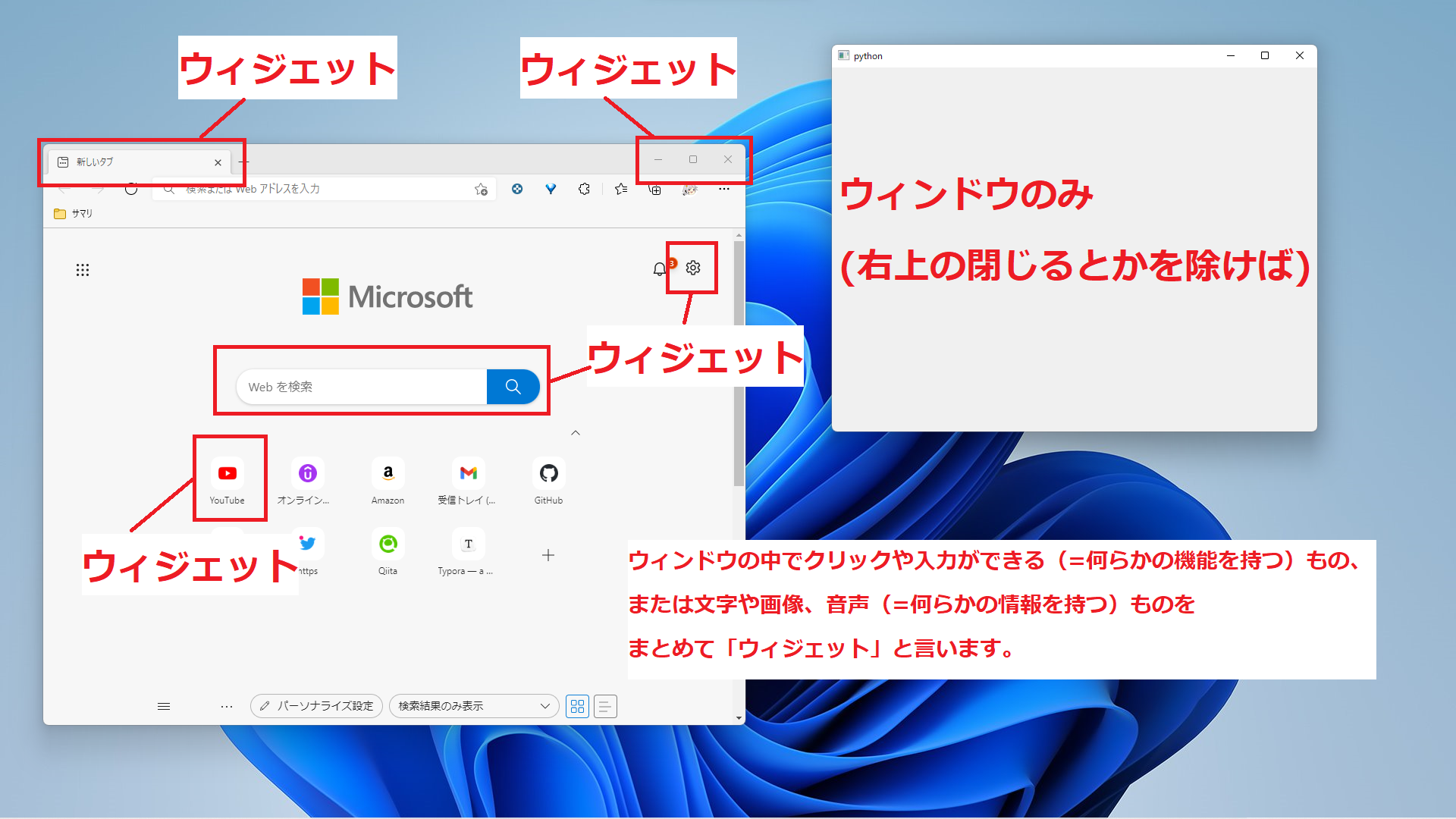The width and height of the screenshot is (1456, 819).
Task: Open the settings gear on the new tab page
Action: click(692, 268)
